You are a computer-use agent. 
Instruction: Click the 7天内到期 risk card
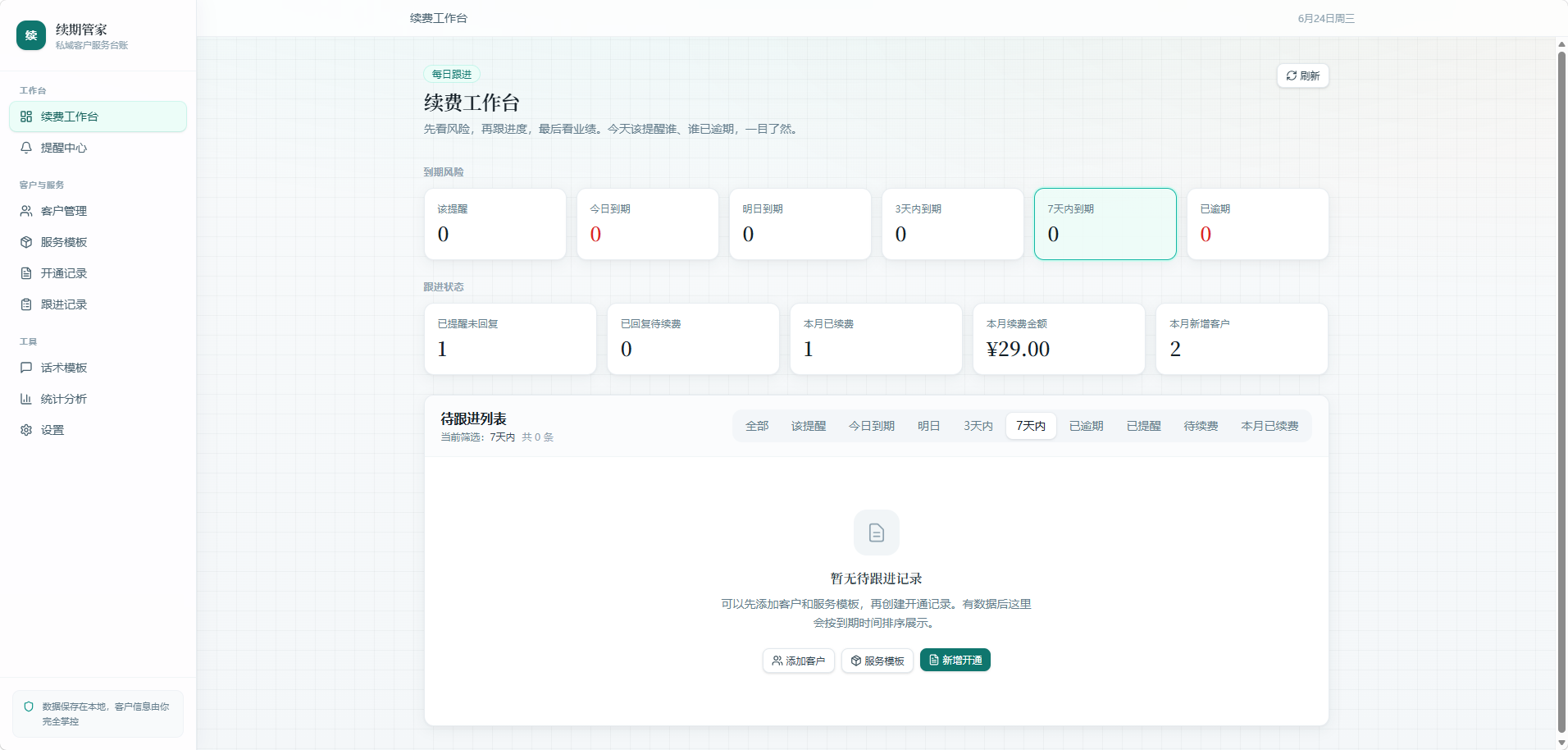1105,224
